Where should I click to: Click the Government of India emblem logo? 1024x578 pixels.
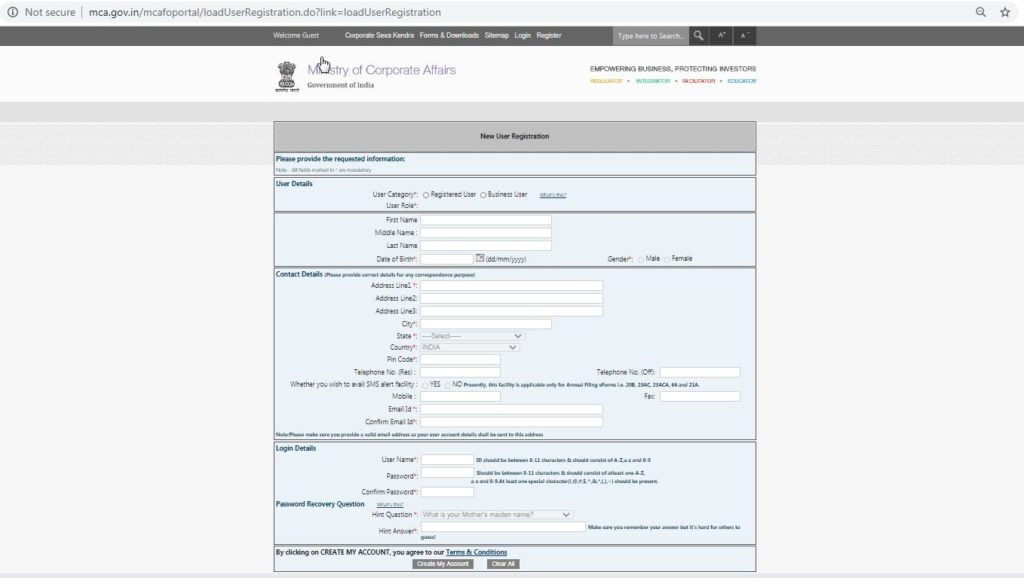tap(287, 76)
